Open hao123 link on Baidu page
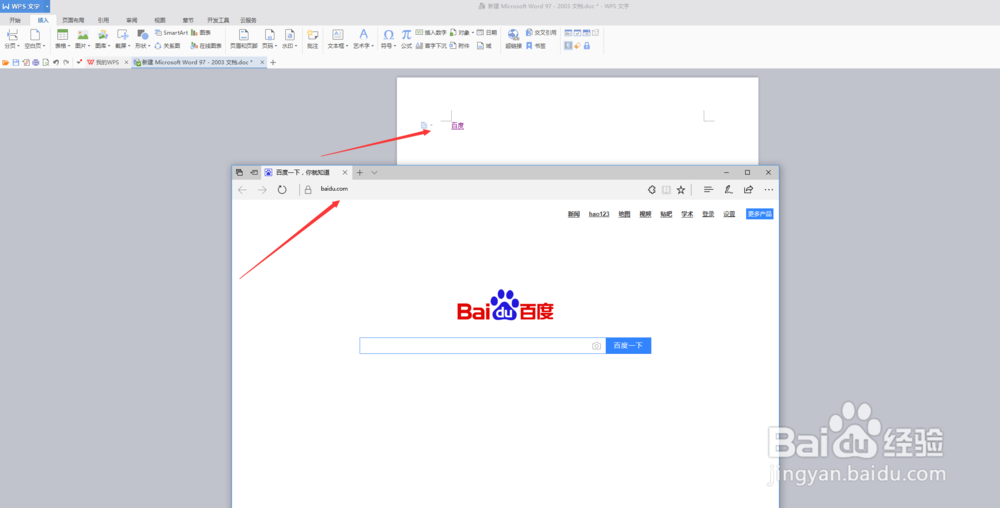Image resolution: width=1000 pixels, height=508 pixels. (x=599, y=214)
